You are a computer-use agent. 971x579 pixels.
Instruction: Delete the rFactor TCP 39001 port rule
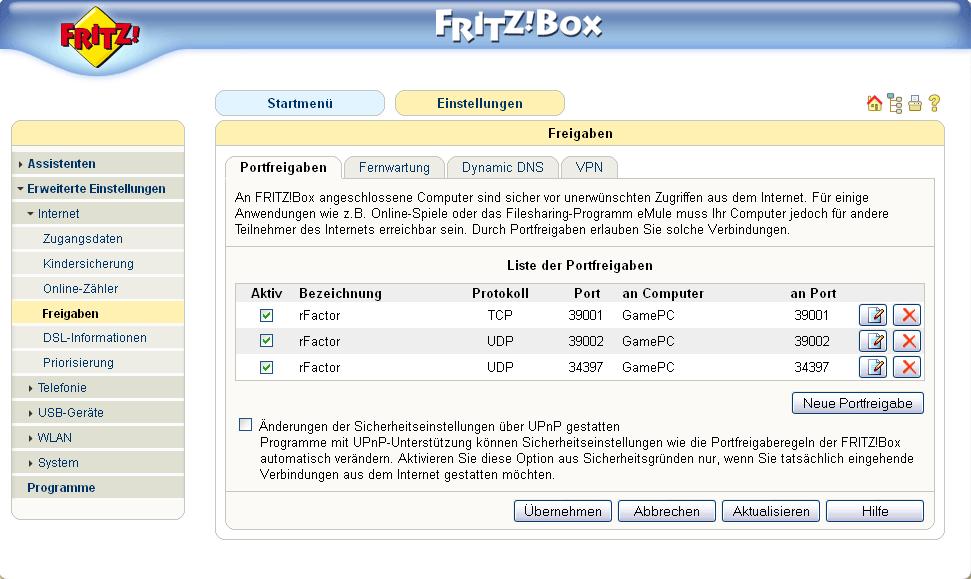907,315
